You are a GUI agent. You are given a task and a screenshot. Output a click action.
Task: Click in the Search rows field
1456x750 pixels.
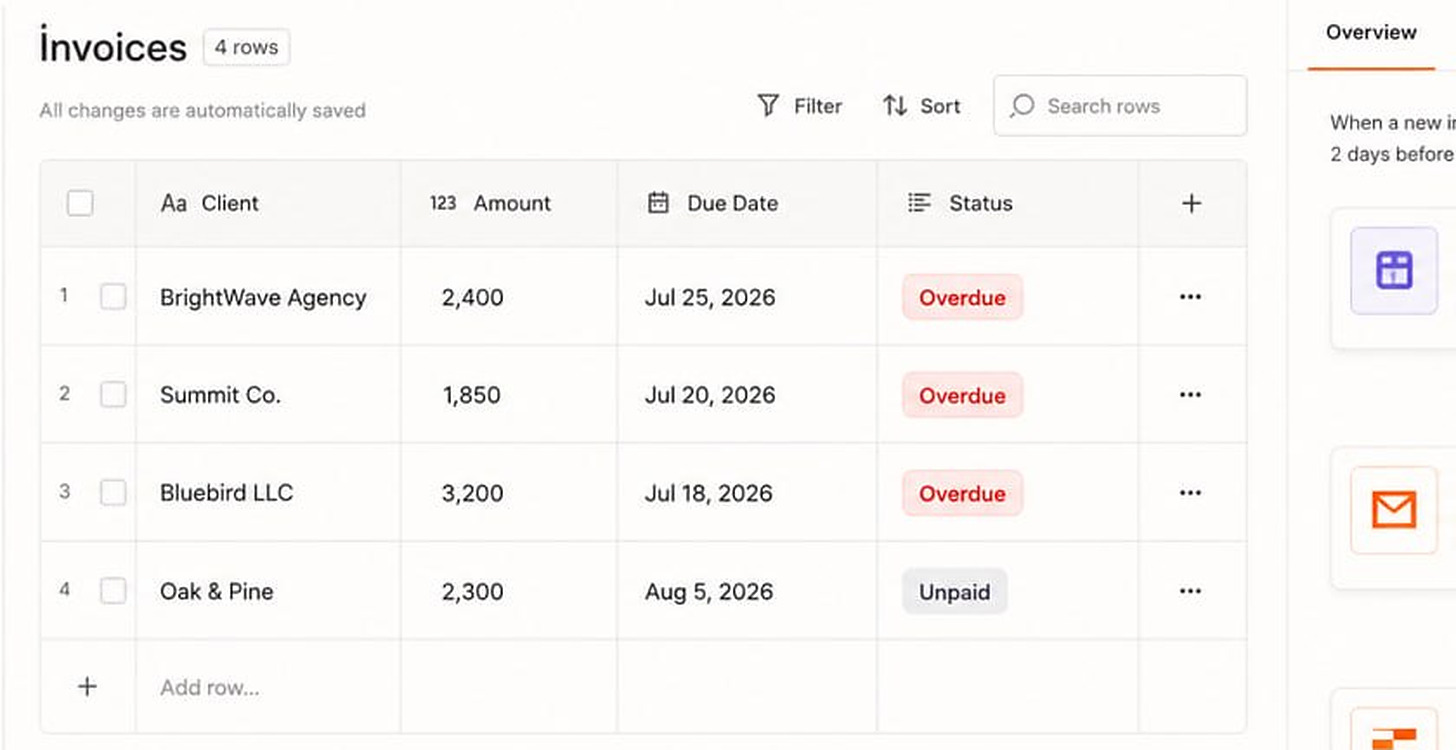(x=1120, y=106)
